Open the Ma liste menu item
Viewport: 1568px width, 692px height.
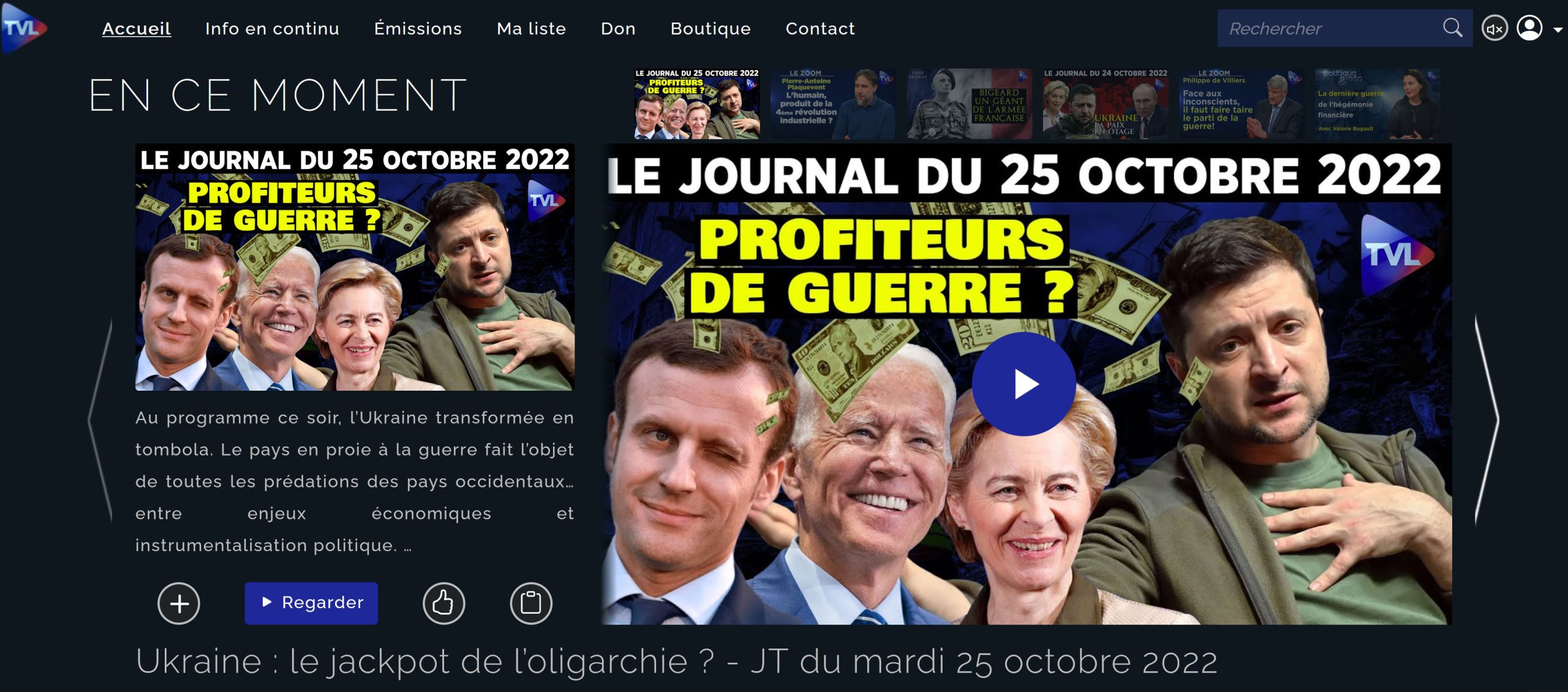coord(531,29)
